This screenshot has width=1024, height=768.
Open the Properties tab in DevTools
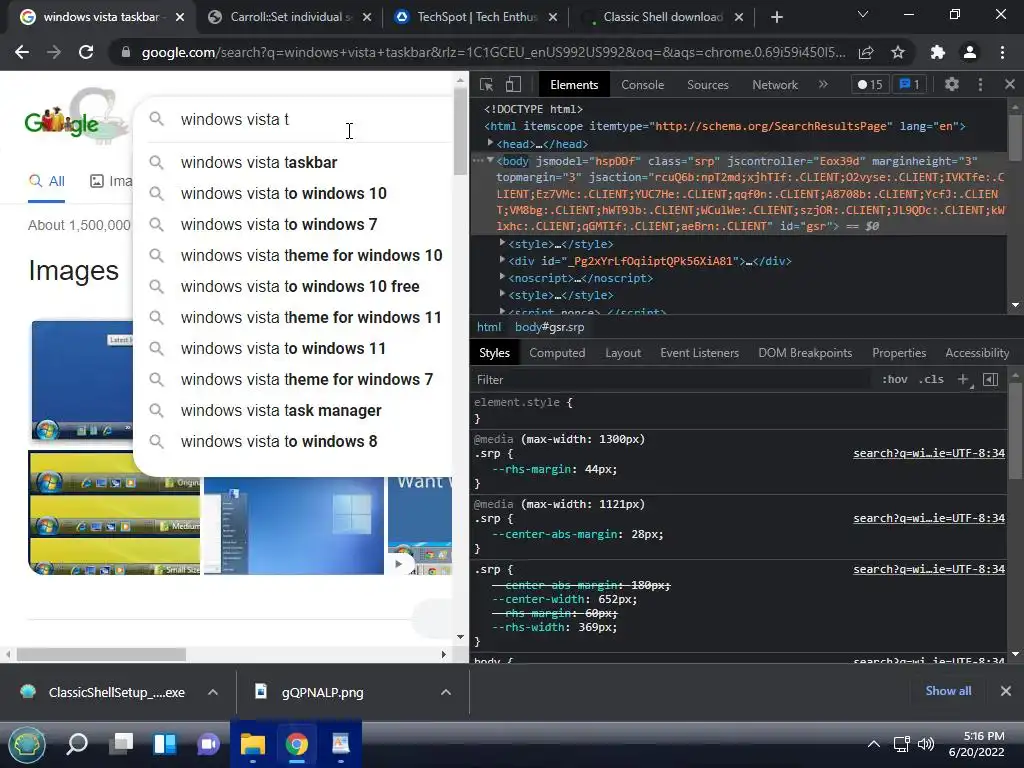point(899,353)
